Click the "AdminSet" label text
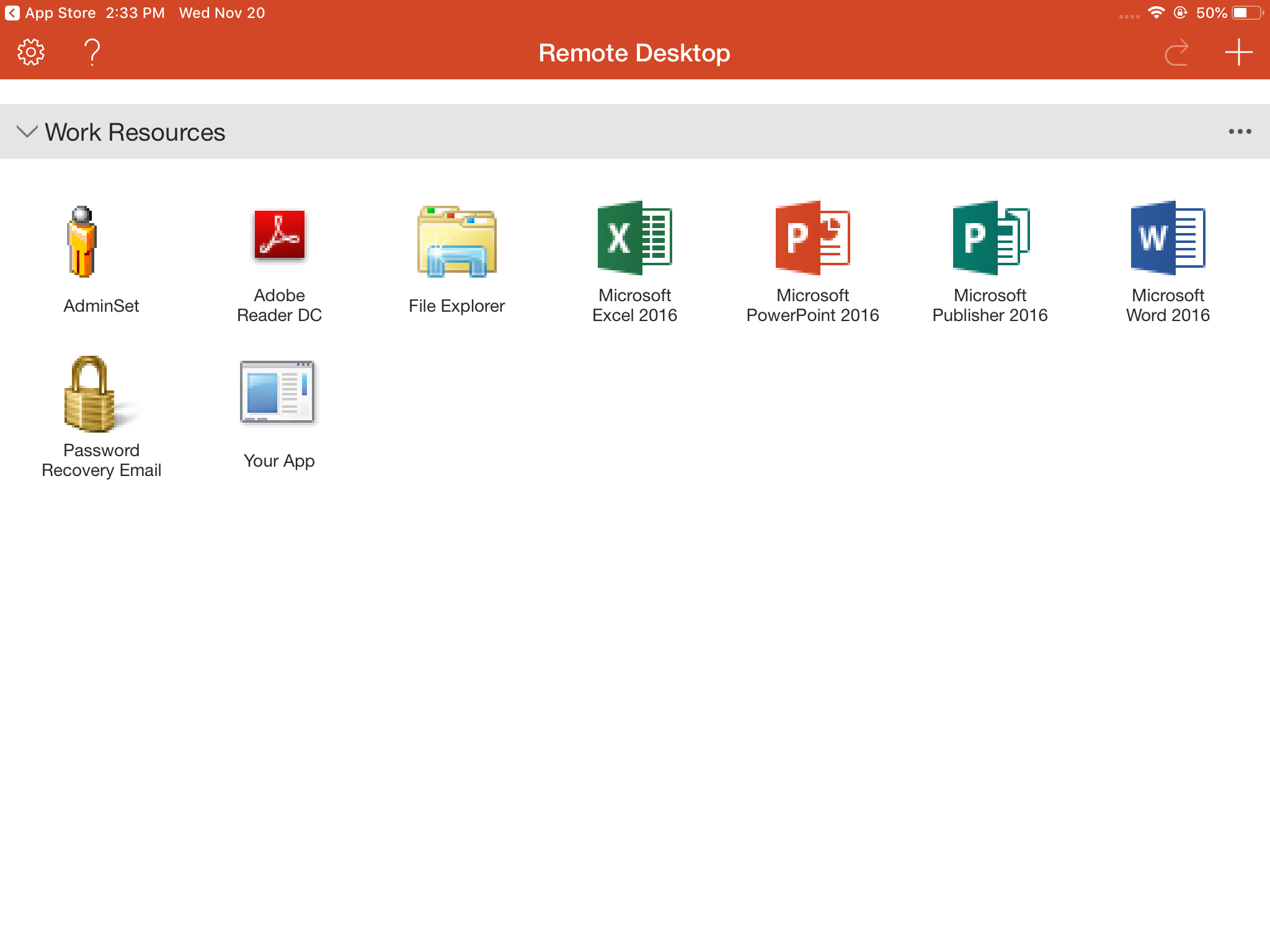 (101, 306)
